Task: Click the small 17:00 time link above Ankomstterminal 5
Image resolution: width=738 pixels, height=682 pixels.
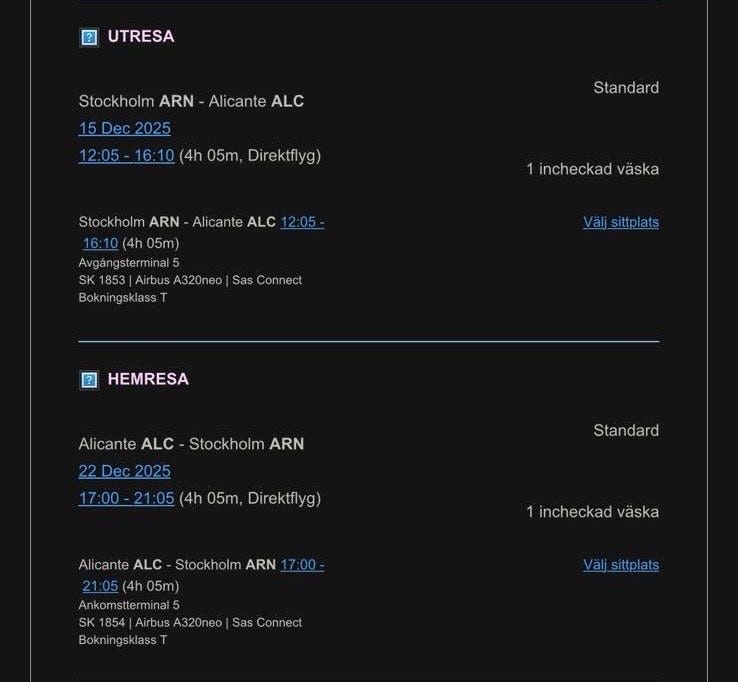Action: (x=302, y=565)
